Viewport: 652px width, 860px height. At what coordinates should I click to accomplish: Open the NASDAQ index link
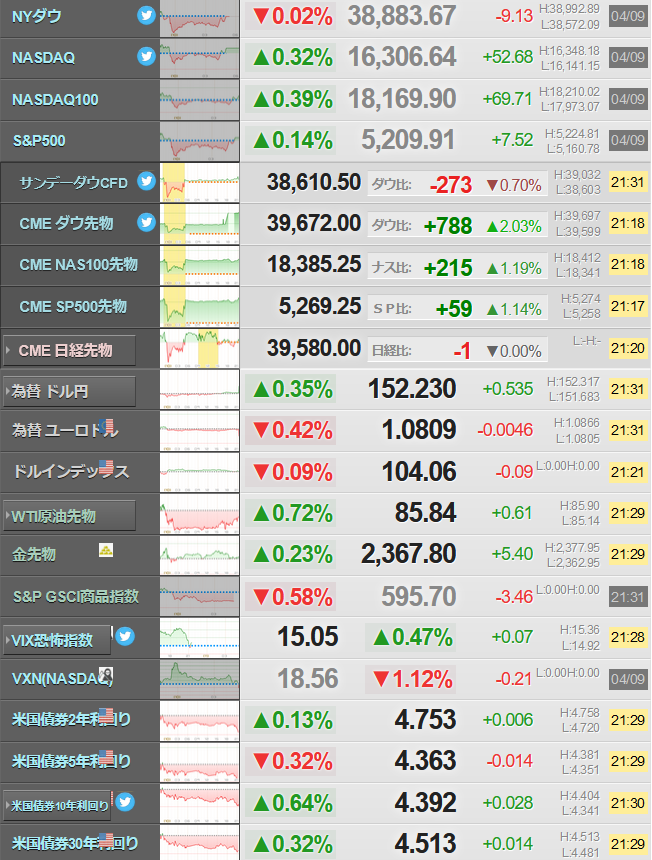pyautogui.click(x=43, y=58)
